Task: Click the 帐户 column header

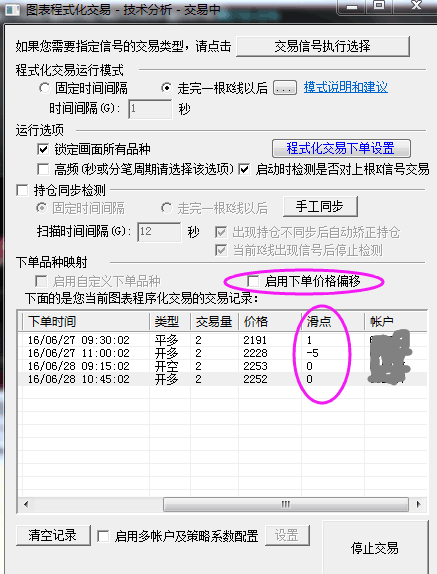Action: 396,322
